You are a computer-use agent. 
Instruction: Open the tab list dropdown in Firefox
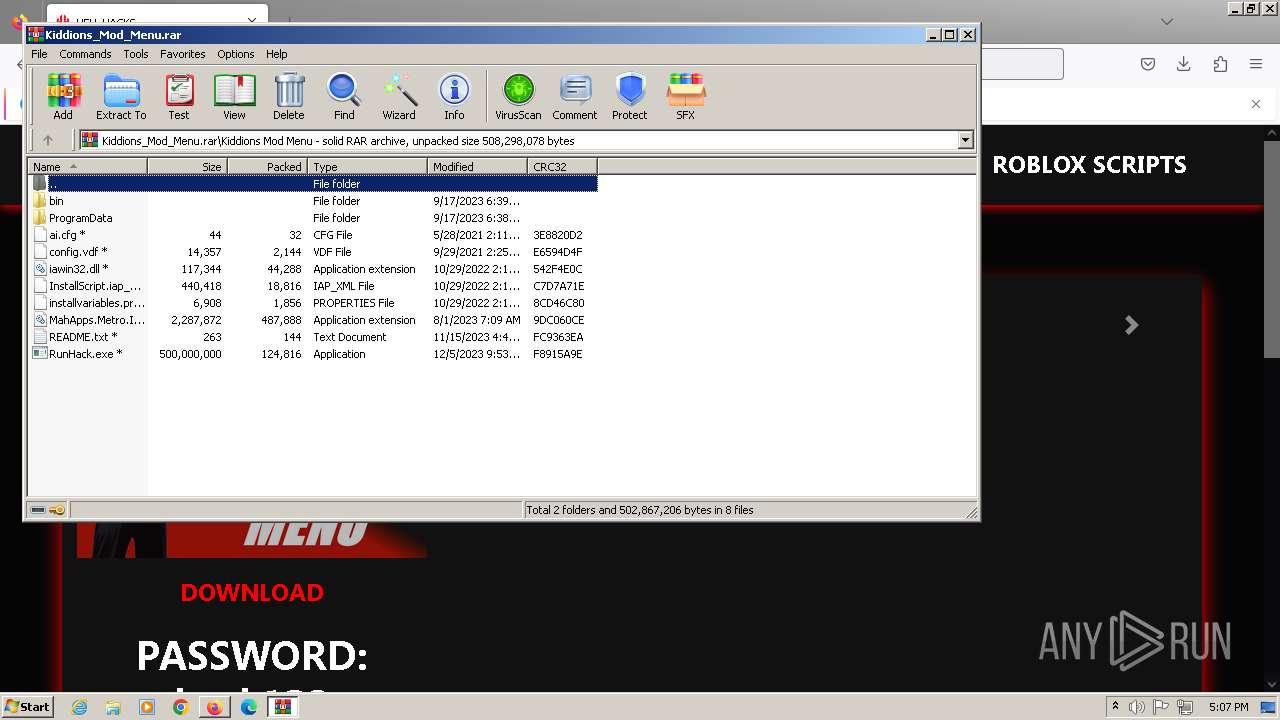point(1167,21)
